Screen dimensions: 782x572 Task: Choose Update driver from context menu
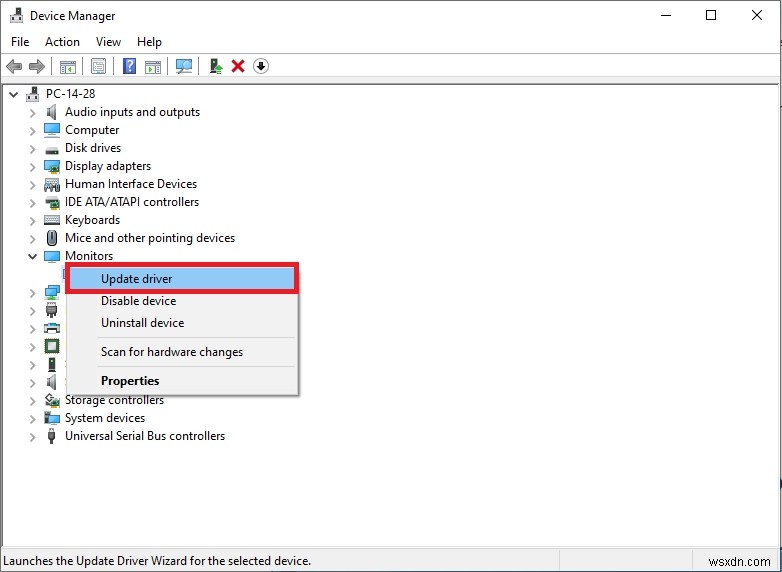point(182,278)
